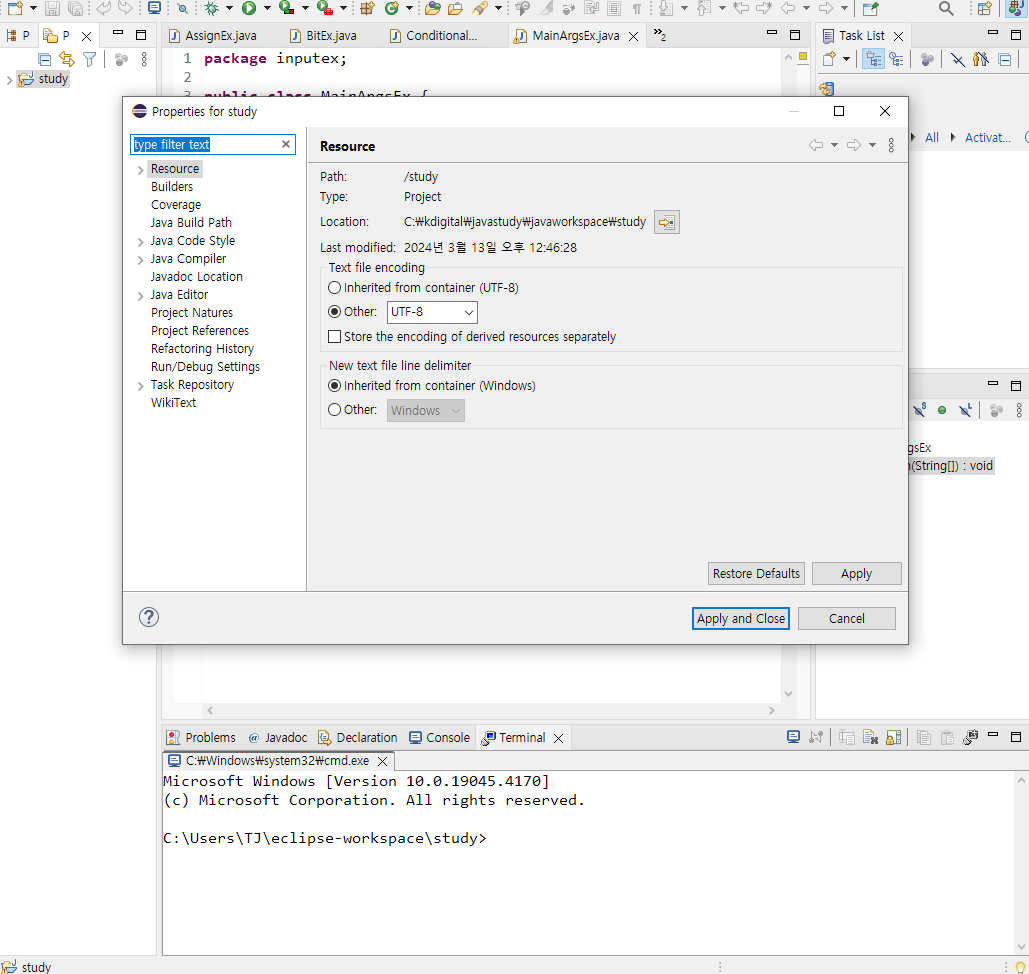The width and height of the screenshot is (1029, 974).
Task: Open the Javadoc tab
Action: (278, 737)
